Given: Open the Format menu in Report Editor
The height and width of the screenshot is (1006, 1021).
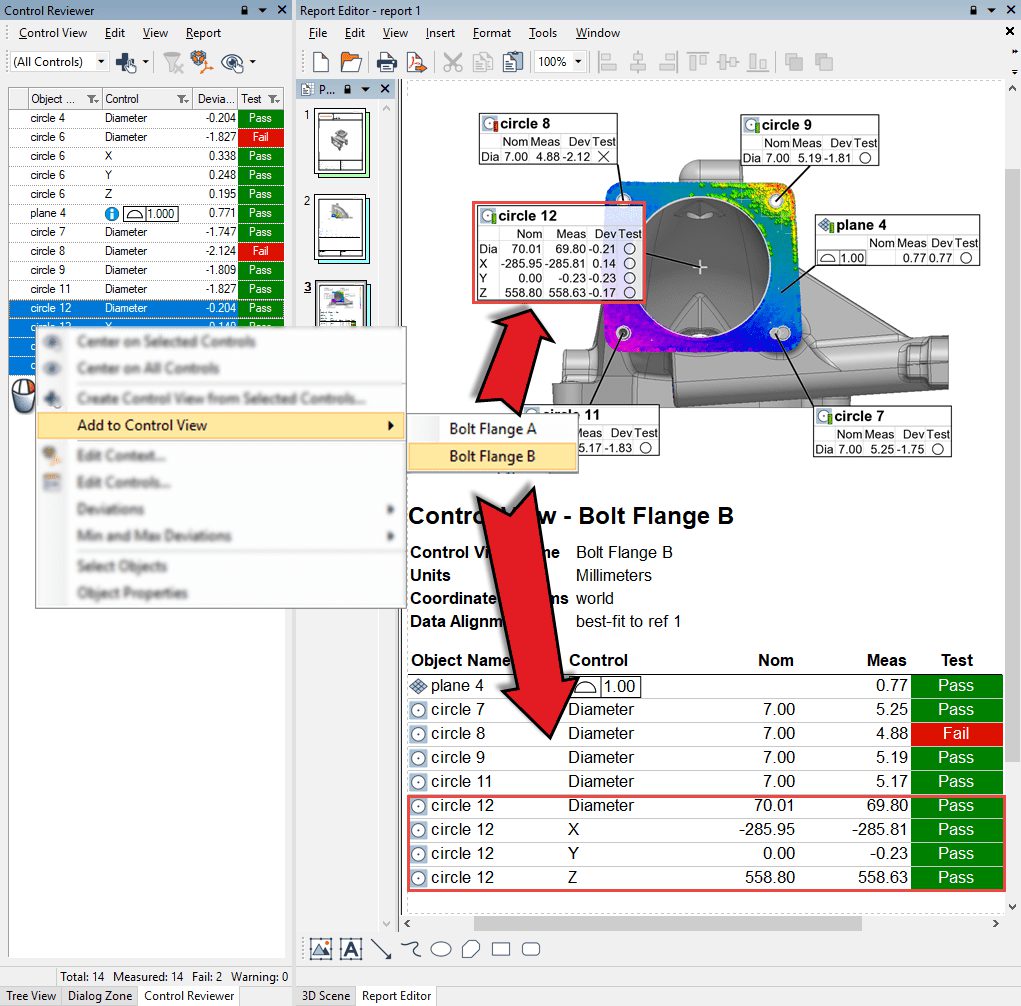Looking at the screenshot, I should coord(492,33).
